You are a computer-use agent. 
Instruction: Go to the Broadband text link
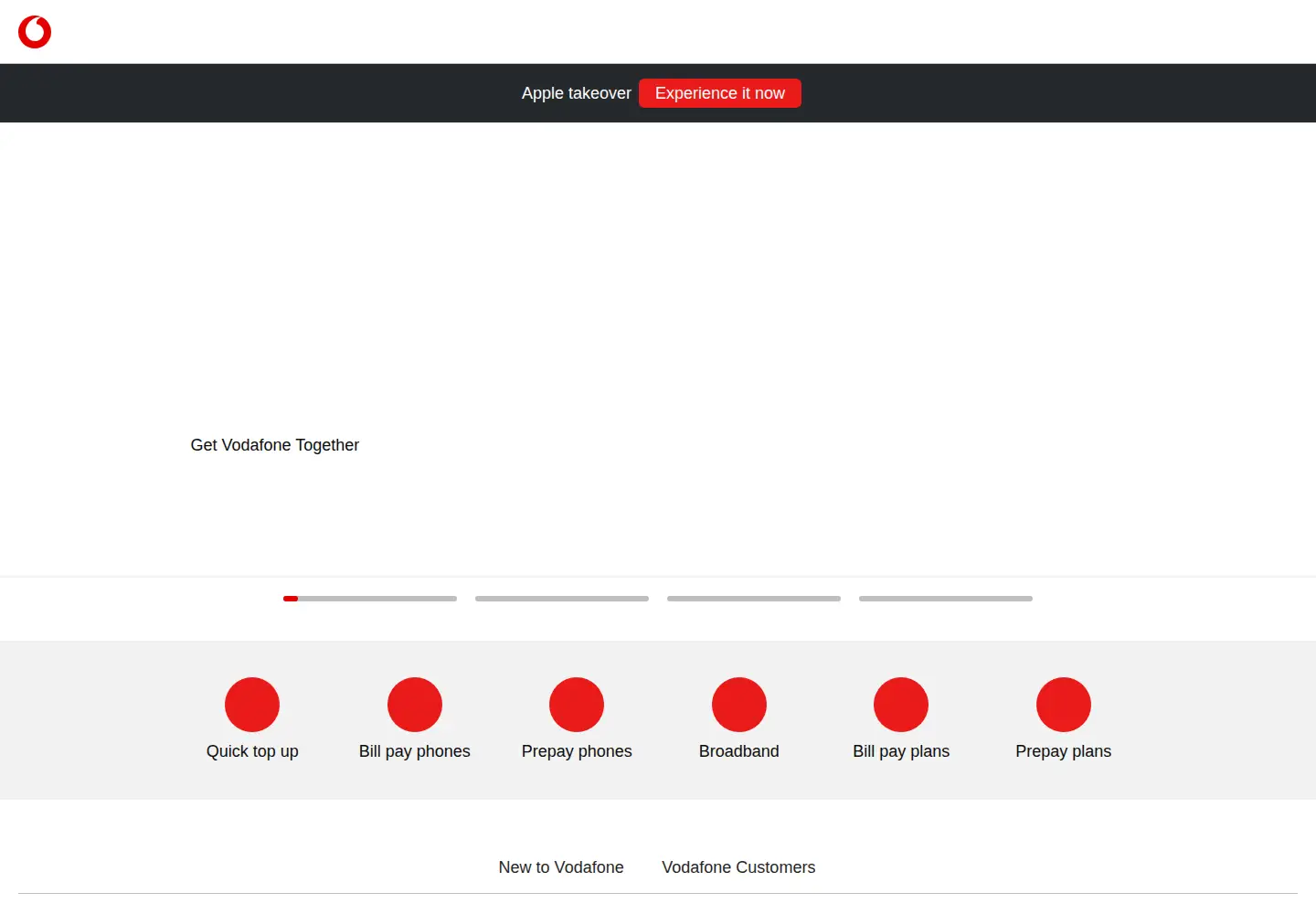(x=739, y=751)
